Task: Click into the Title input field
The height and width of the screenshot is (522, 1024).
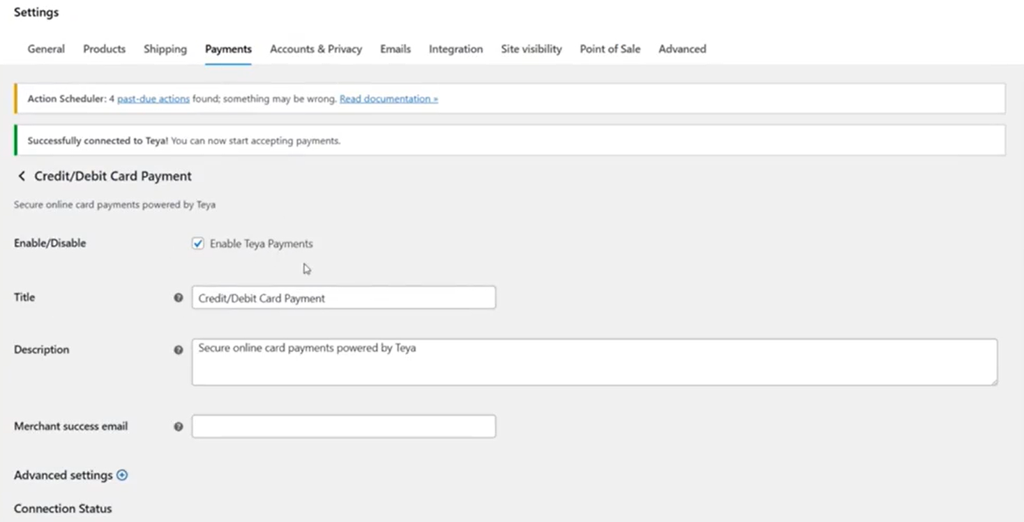Action: point(344,298)
